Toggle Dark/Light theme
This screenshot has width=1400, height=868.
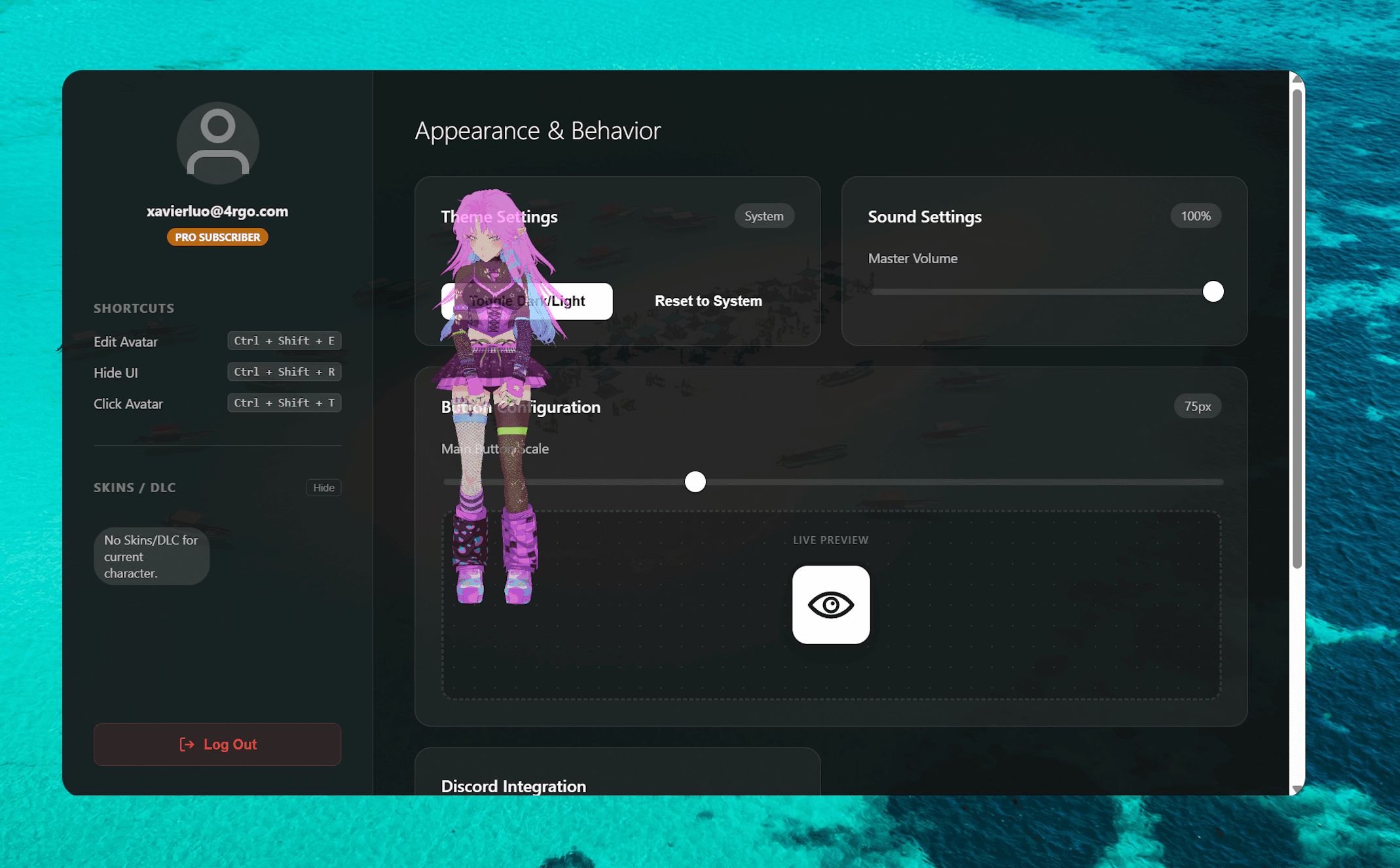(526, 300)
